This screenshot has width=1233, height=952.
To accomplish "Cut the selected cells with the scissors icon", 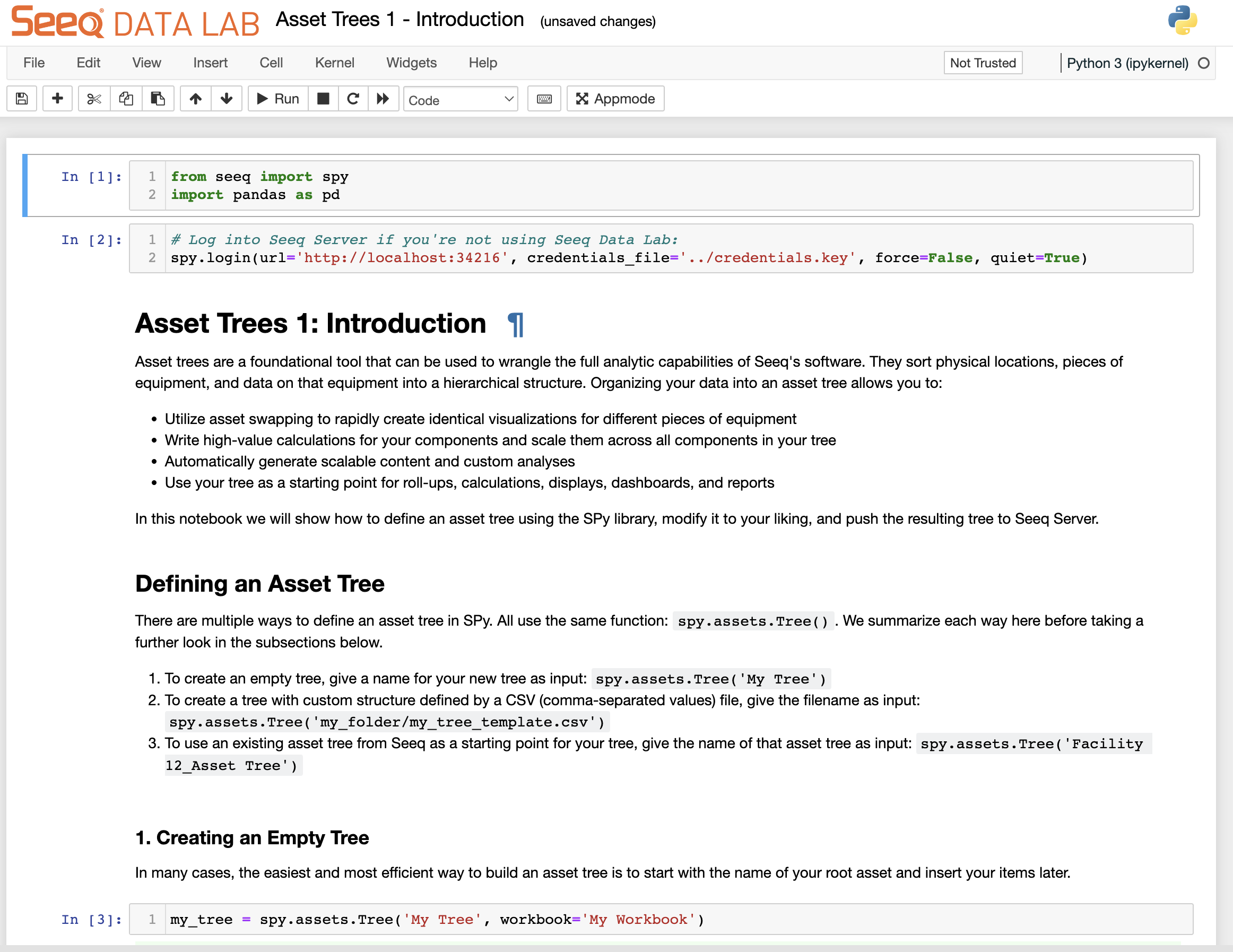I will tap(94, 99).
